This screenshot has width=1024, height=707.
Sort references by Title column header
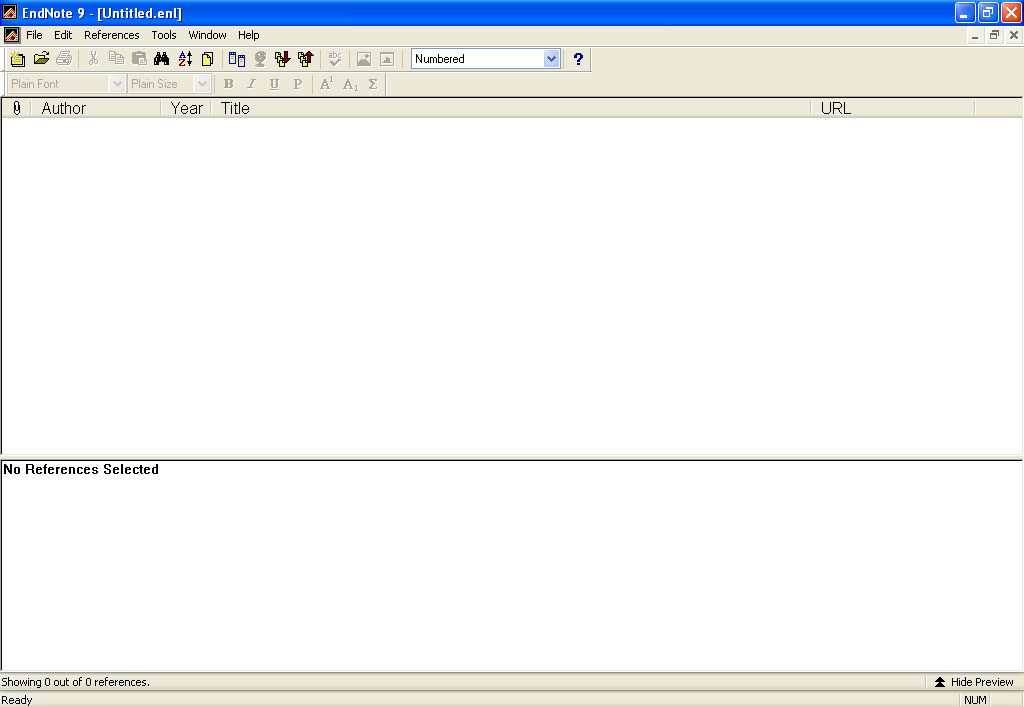pyautogui.click(x=511, y=108)
